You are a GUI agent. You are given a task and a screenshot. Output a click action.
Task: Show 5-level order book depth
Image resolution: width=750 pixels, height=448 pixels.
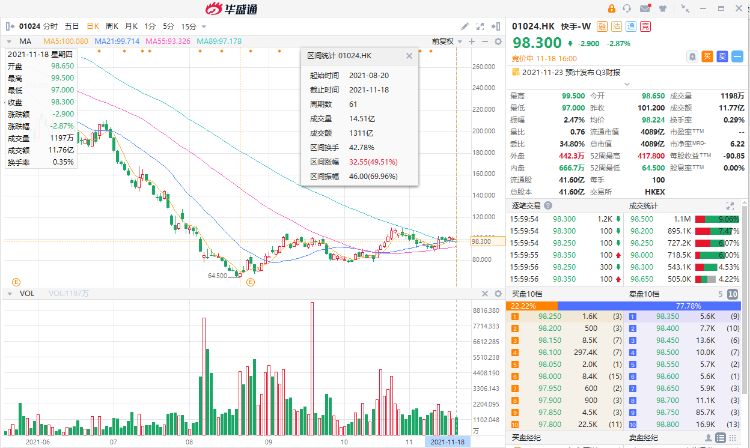720,294
